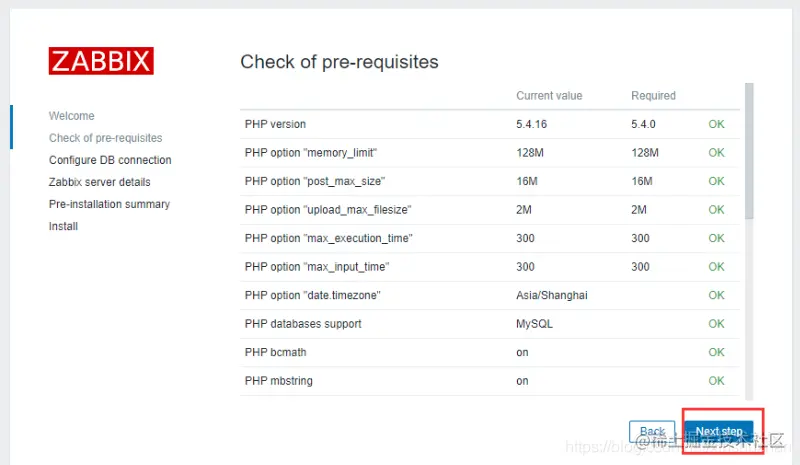Click Asia/Shanghai timezone value

pyautogui.click(x=551, y=296)
